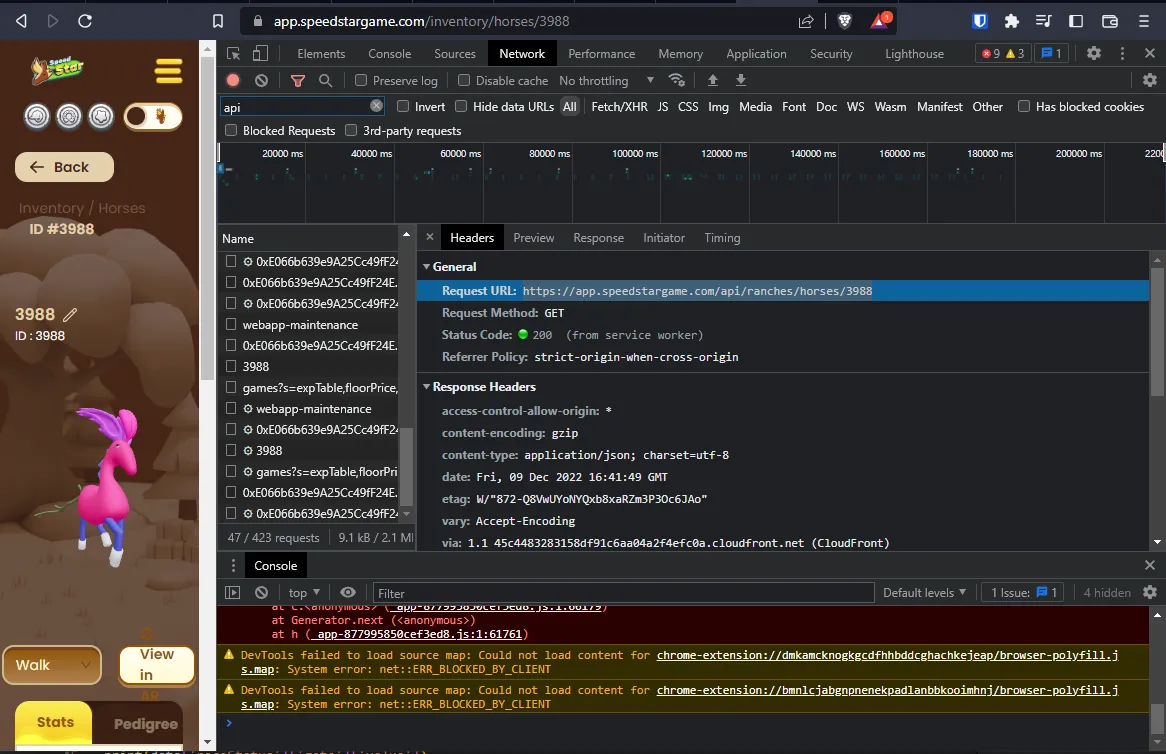Show the Preview tab of request
Screen dimensions: 1166x754
(533, 238)
